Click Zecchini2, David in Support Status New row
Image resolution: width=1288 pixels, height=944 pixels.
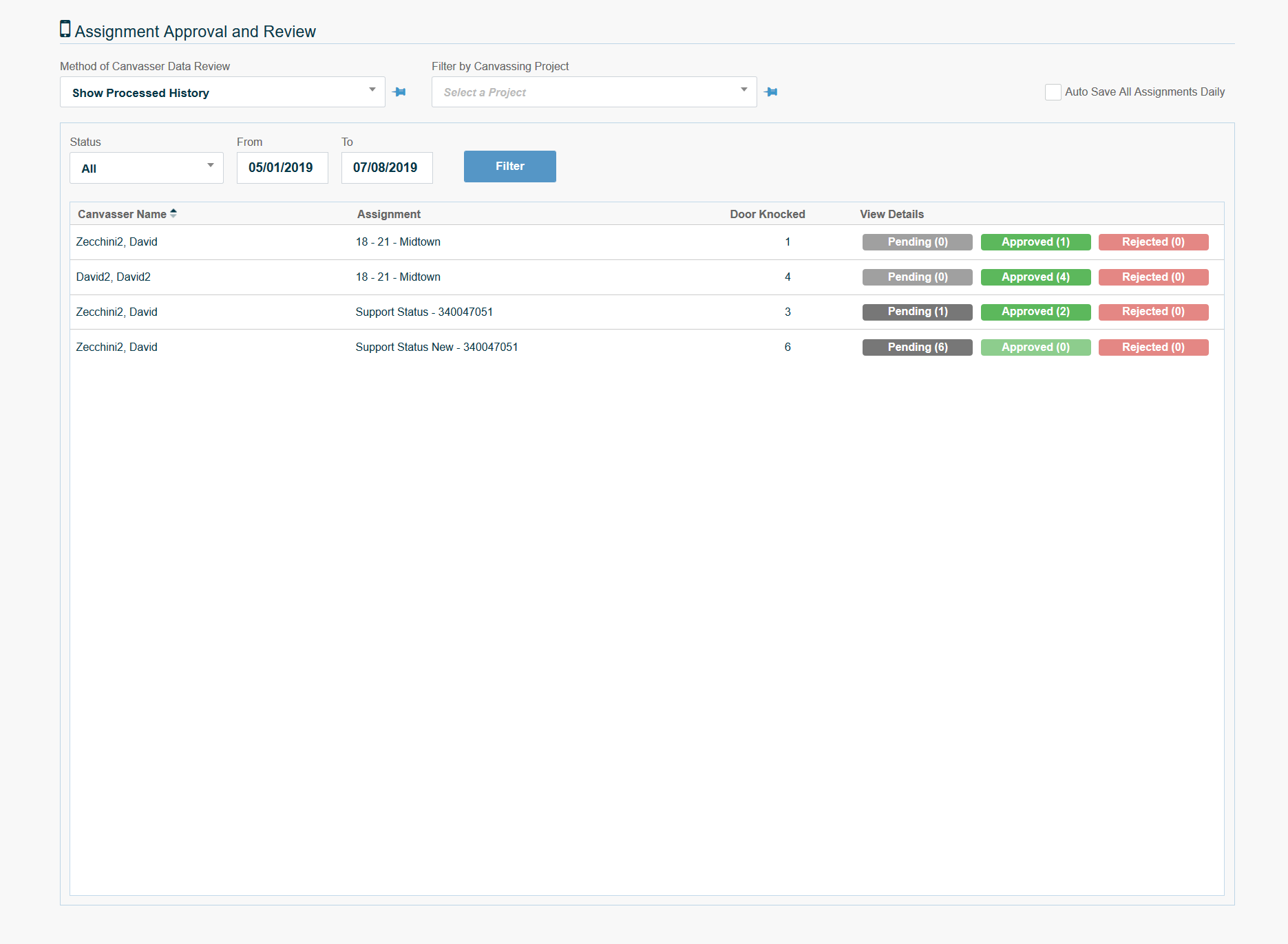[117, 347]
